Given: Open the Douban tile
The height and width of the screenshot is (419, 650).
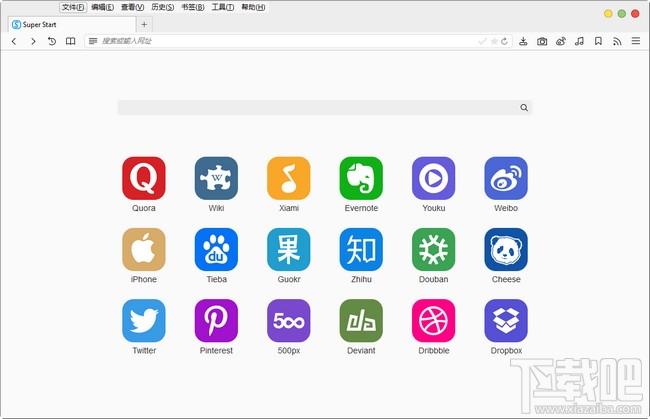Looking at the screenshot, I should point(434,249).
